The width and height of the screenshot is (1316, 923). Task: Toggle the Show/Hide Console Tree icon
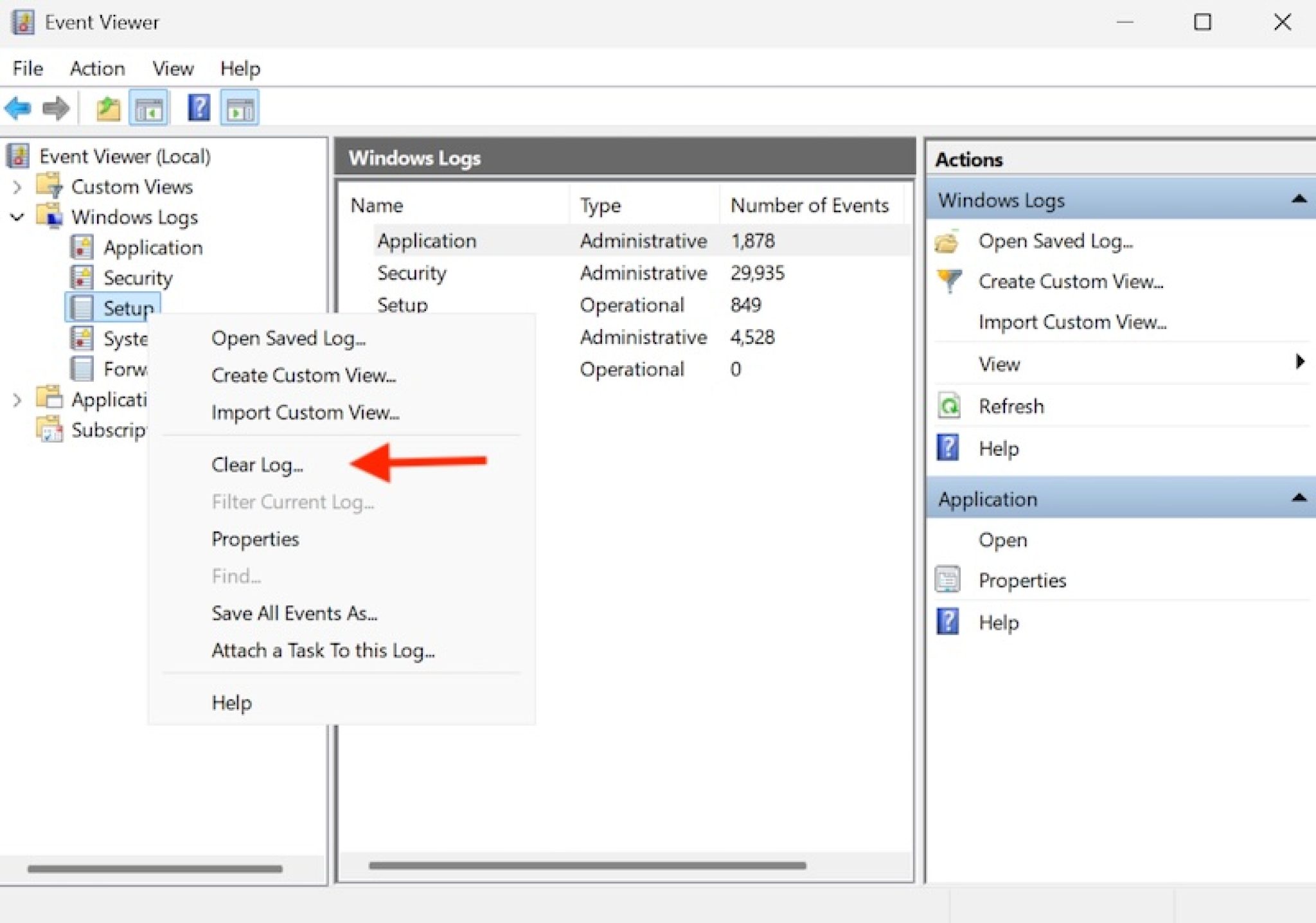click(148, 108)
